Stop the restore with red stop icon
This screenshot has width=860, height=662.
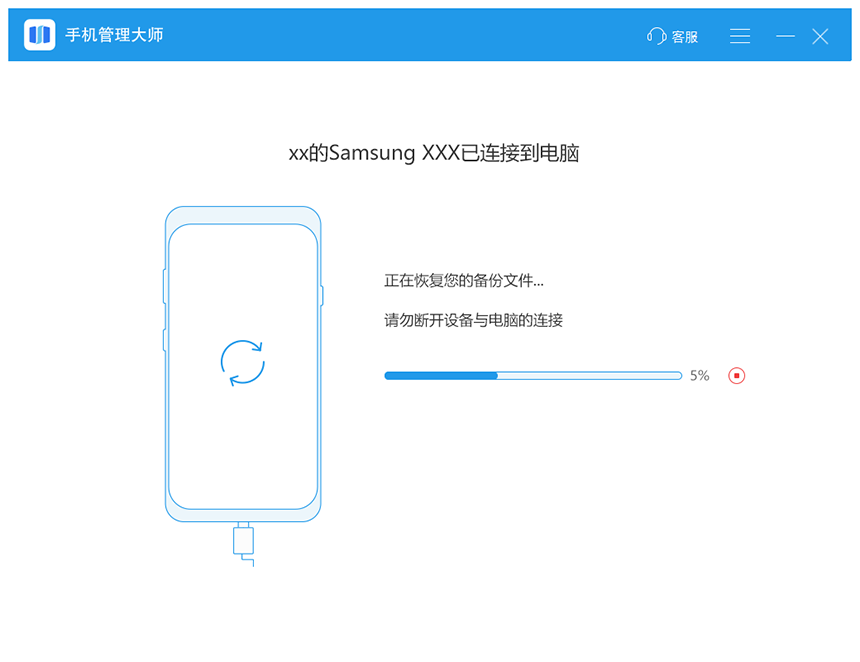click(x=736, y=376)
